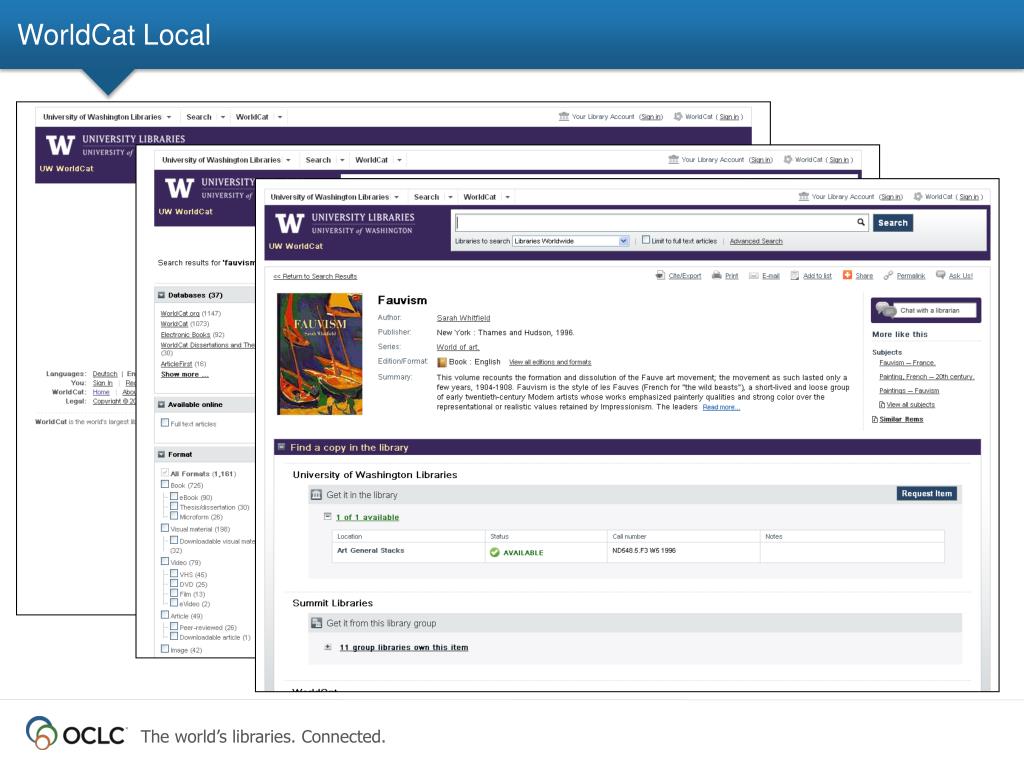Screen dimensions: 1024x768
Task: Click the Request Item button
Action: (927, 494)
